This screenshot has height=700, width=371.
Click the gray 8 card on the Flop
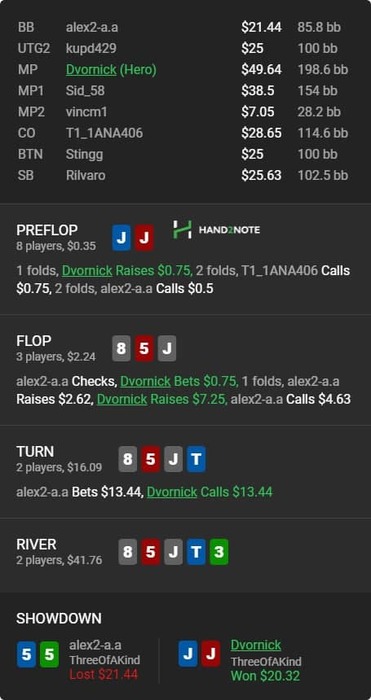(x=121, y=348)
